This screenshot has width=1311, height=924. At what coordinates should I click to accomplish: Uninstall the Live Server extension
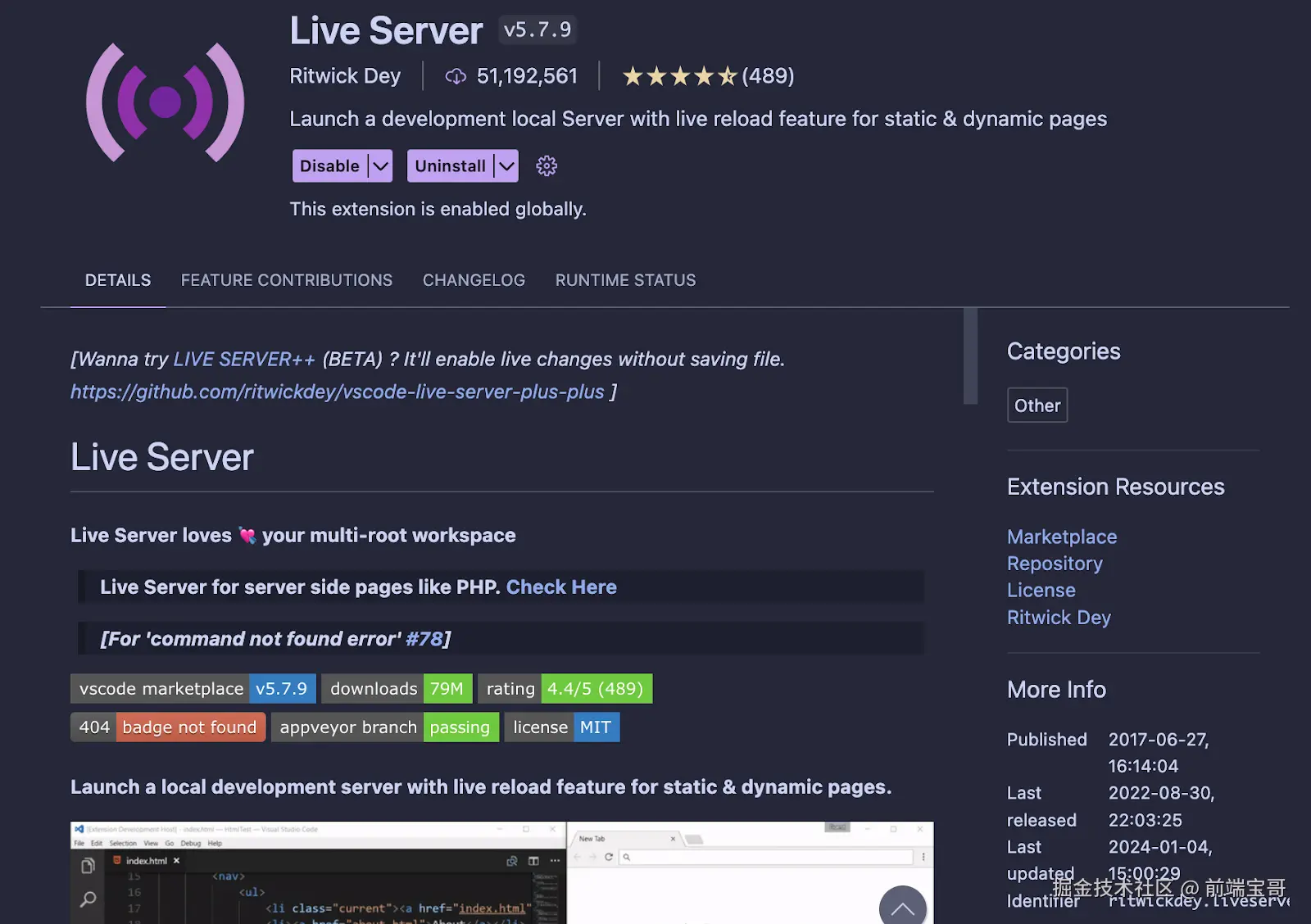coord(451,166)
